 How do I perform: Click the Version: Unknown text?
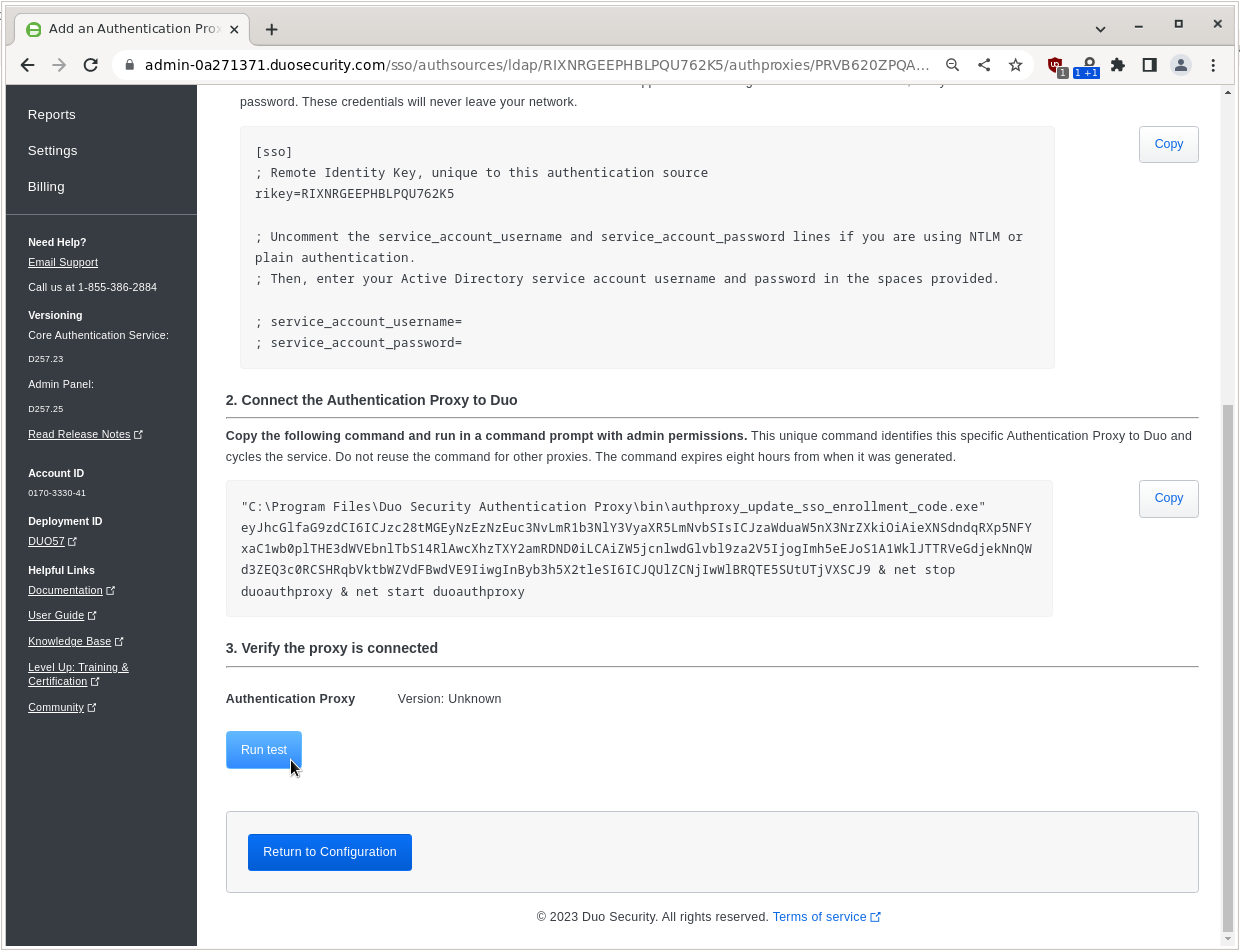pos(449,699)
